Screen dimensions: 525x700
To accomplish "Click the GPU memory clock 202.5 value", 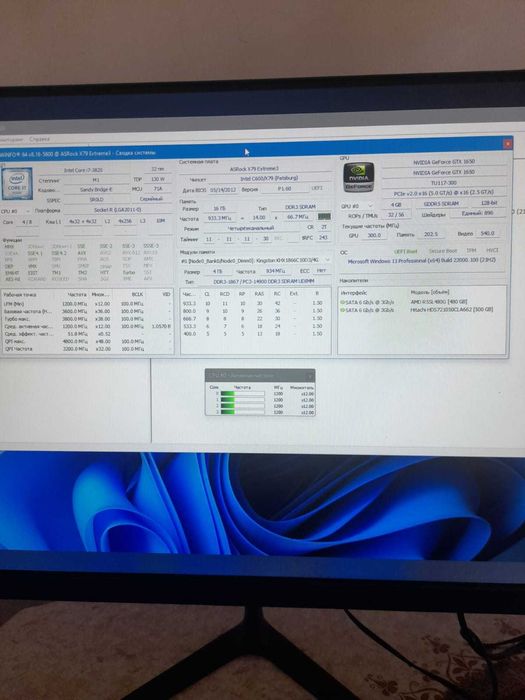I will 430,234.
